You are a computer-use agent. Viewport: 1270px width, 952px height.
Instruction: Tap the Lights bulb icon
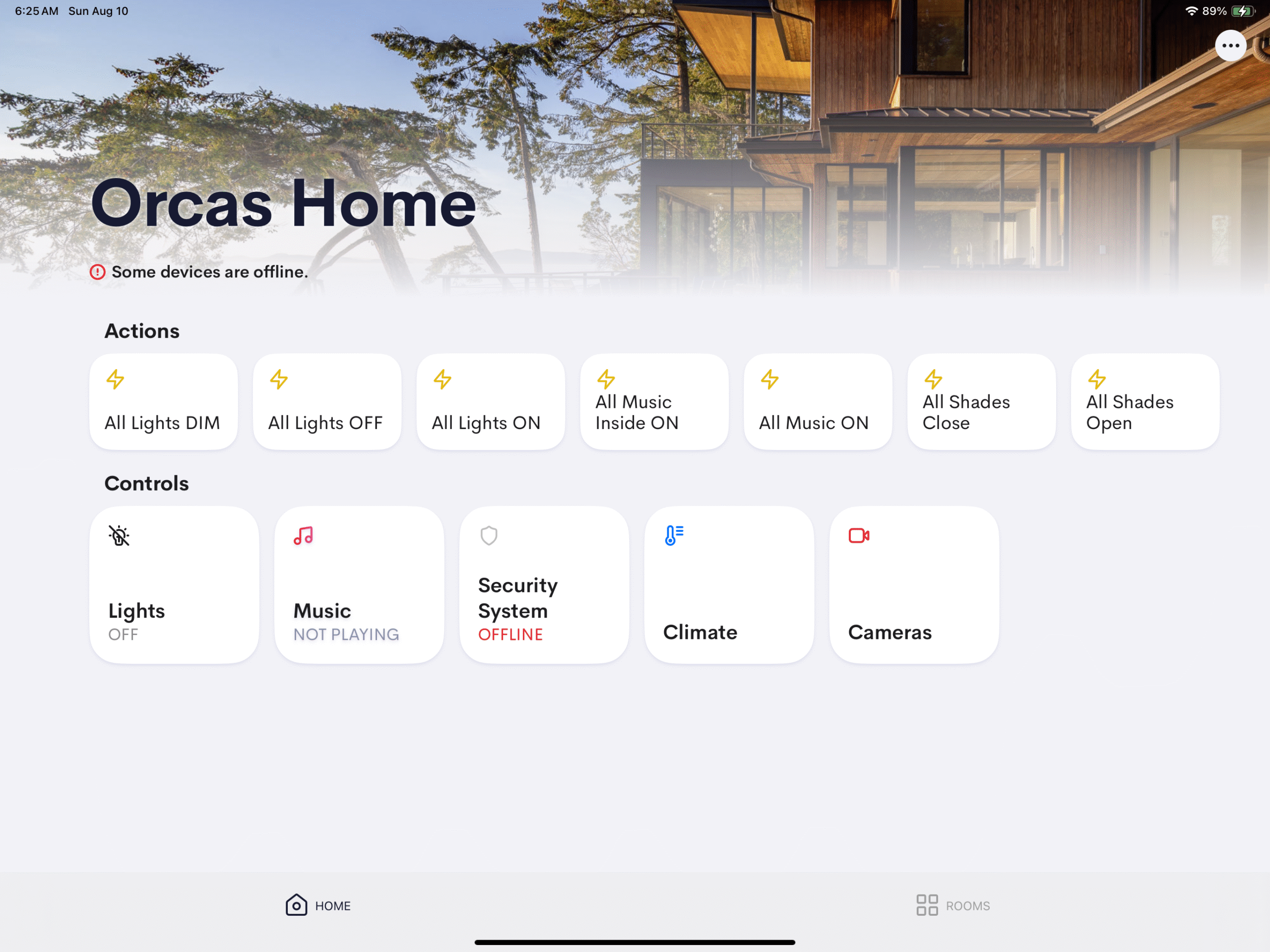119,535
